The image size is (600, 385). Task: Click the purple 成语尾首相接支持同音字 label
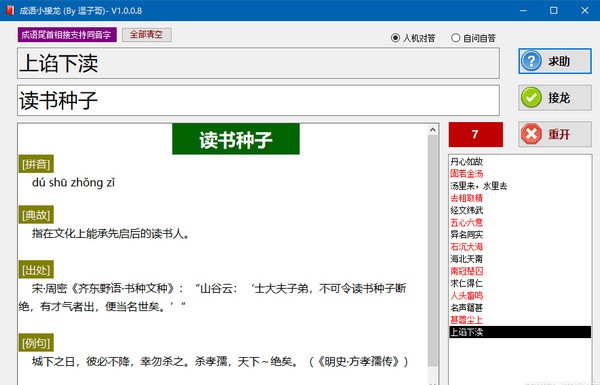(x=67, y=35)
